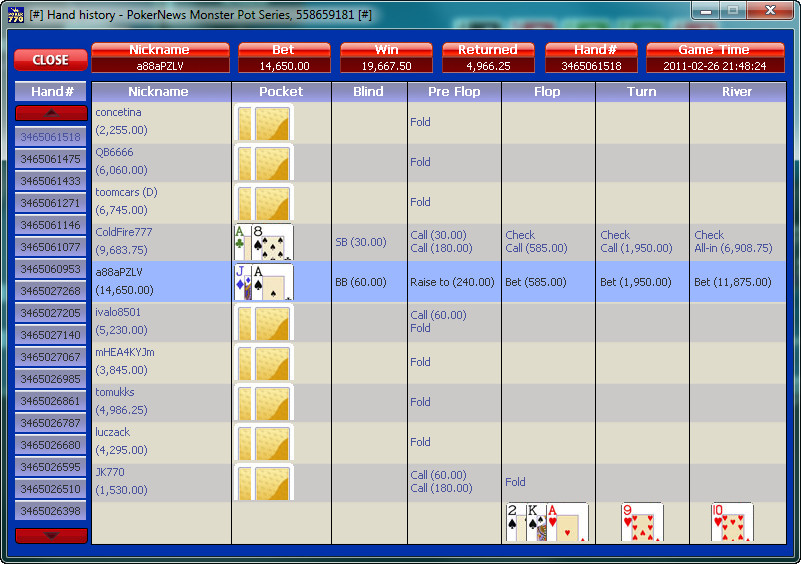Click a88aPZLV's BB (60.00) blind

pyautogui.click(x=361, y=282)
